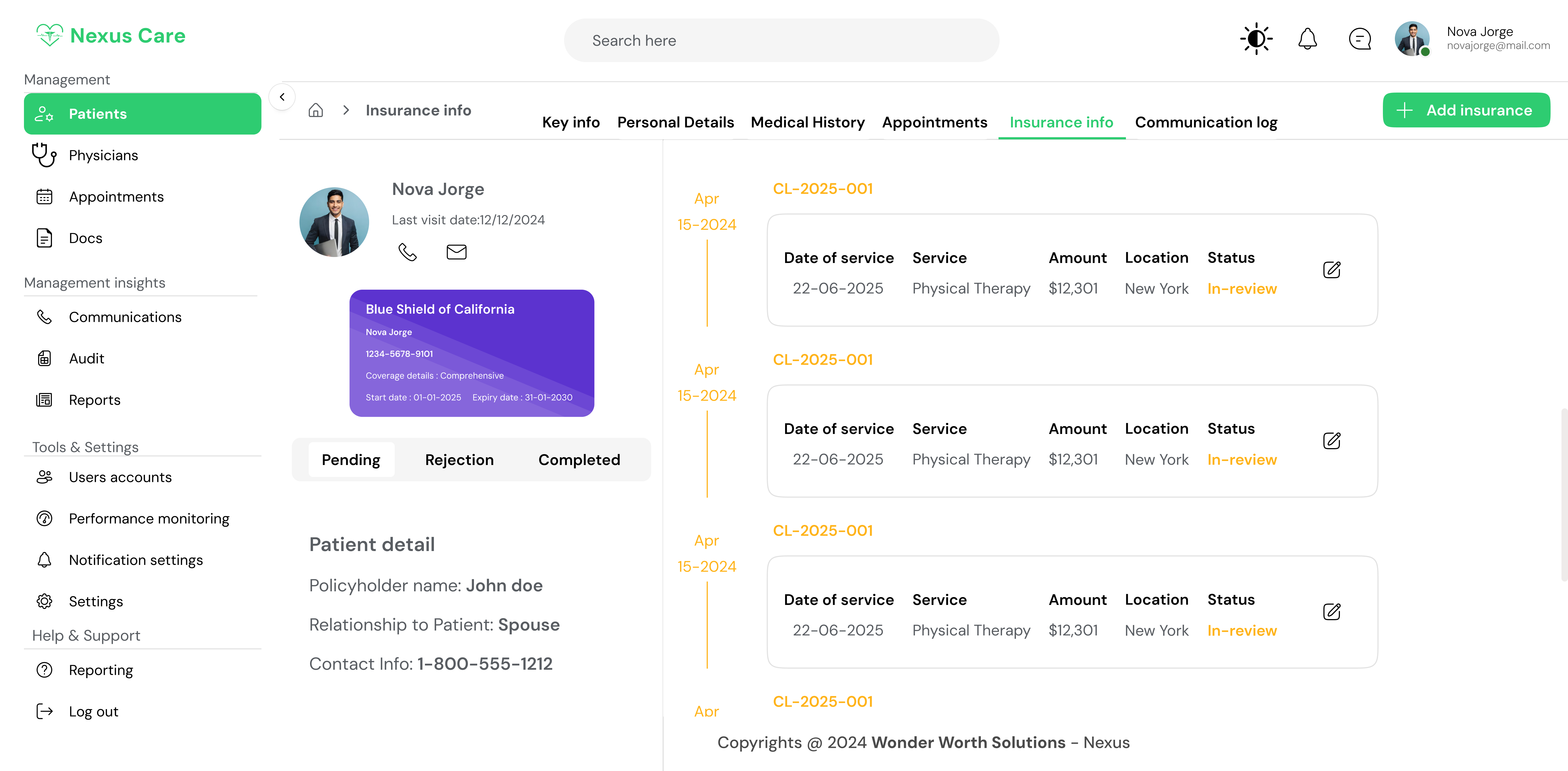Email the patient via envelope icon

[456, 251]
